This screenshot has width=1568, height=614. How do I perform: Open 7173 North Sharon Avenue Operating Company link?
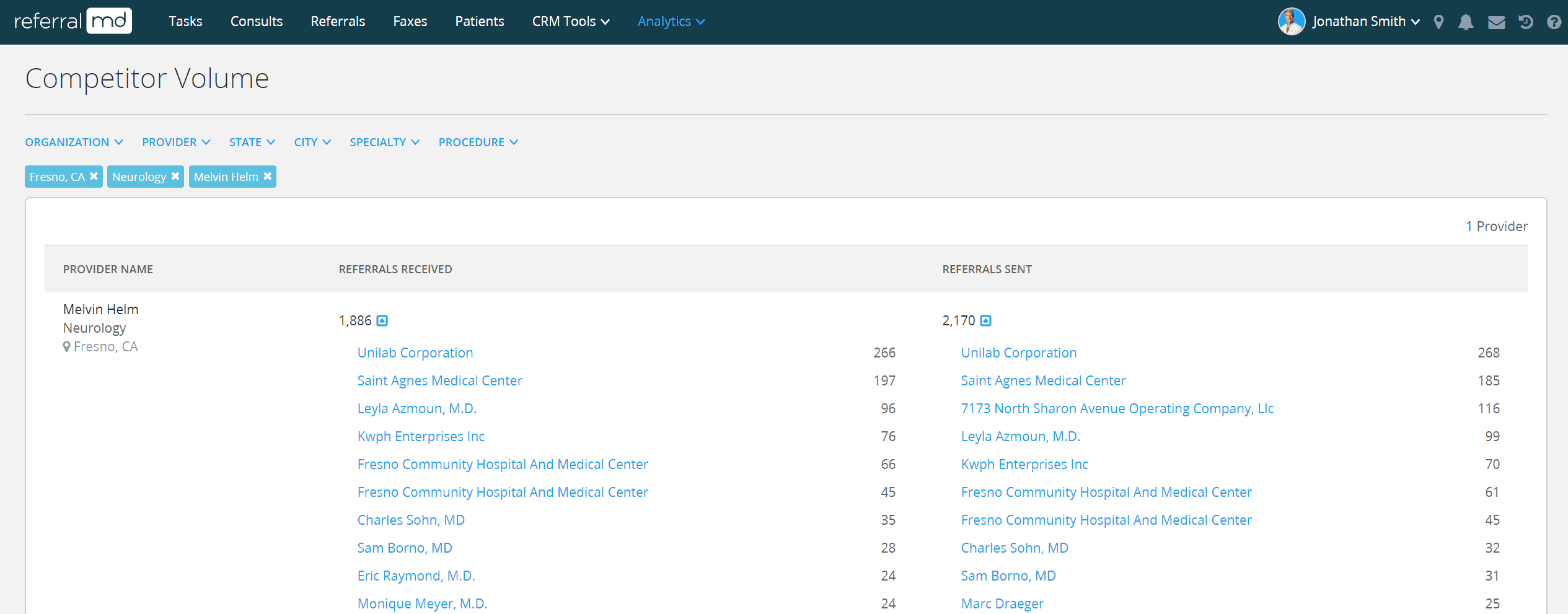coord(1117,408)
